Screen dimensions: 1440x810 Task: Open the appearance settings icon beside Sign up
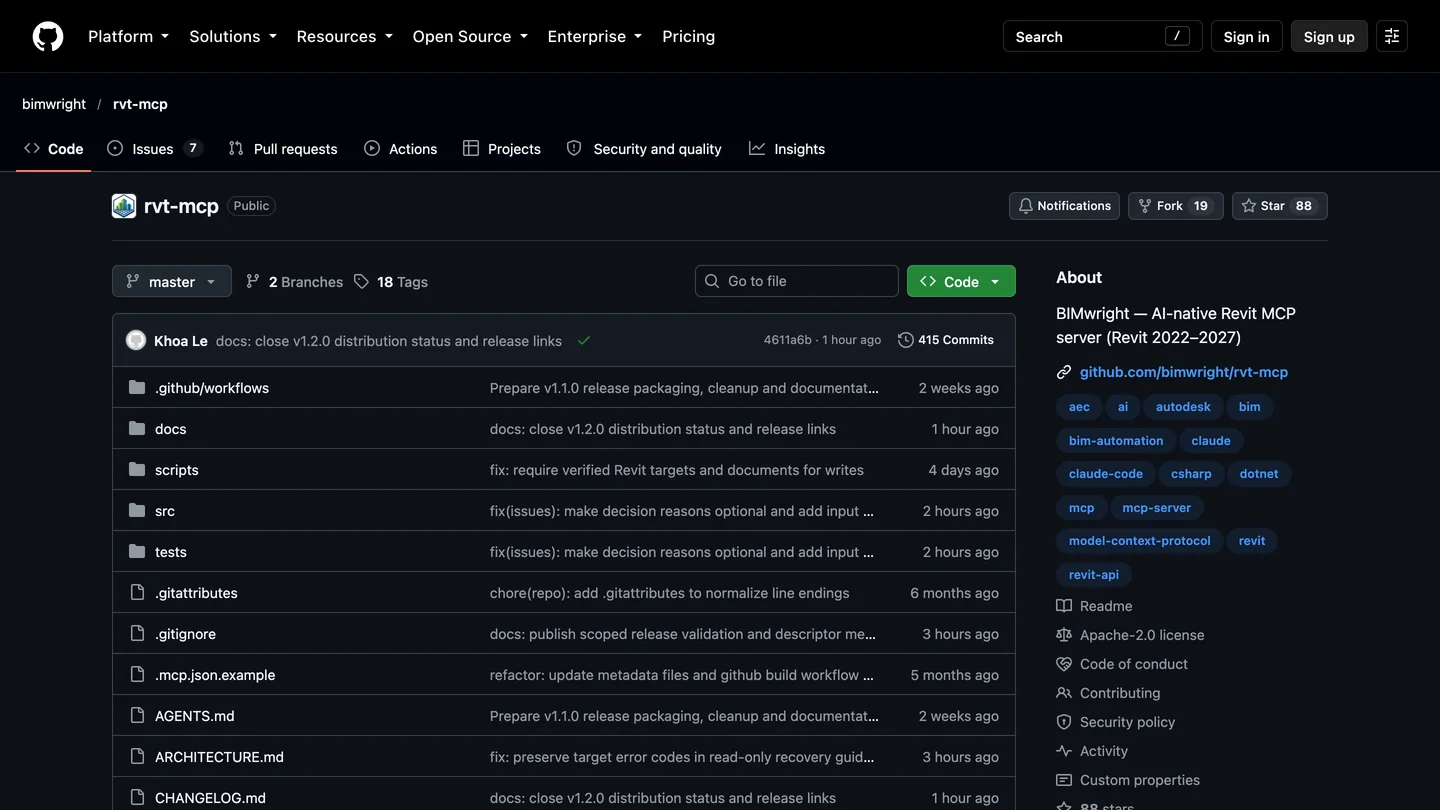click(x=1392, y=37)
